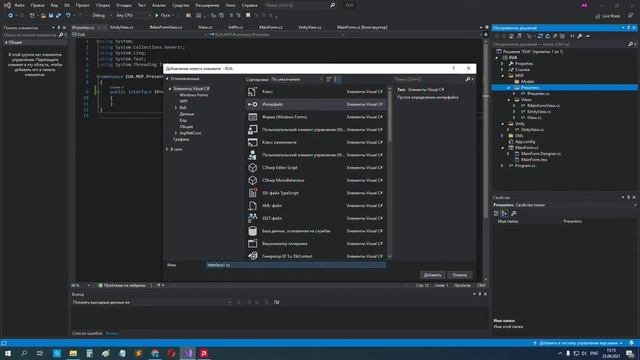Select the Данные category in dialog tree
Image resolution: width=640 pixels, height=360 pixels.
(187, 114)
